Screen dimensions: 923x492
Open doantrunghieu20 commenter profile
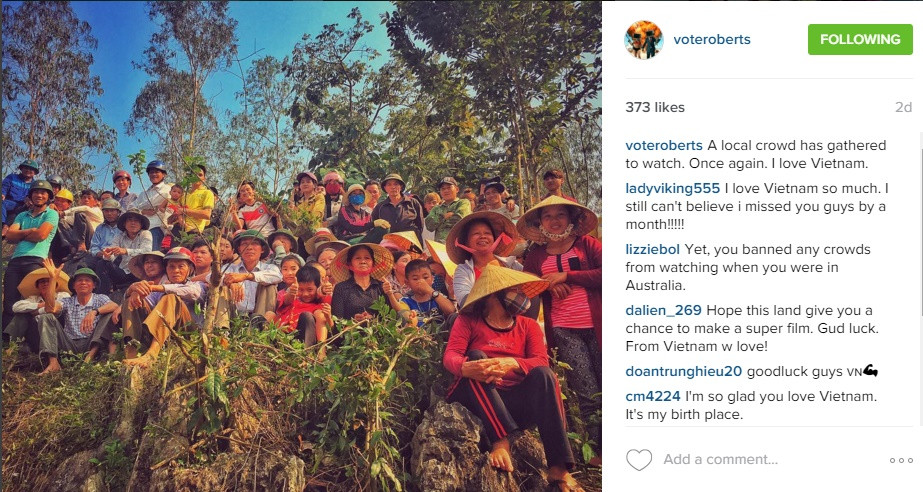[683, 371]
